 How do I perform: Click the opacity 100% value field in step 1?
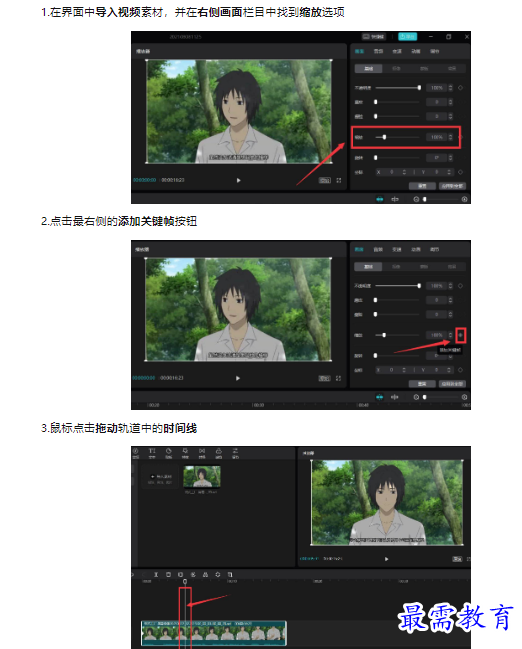tap(437, 88)
